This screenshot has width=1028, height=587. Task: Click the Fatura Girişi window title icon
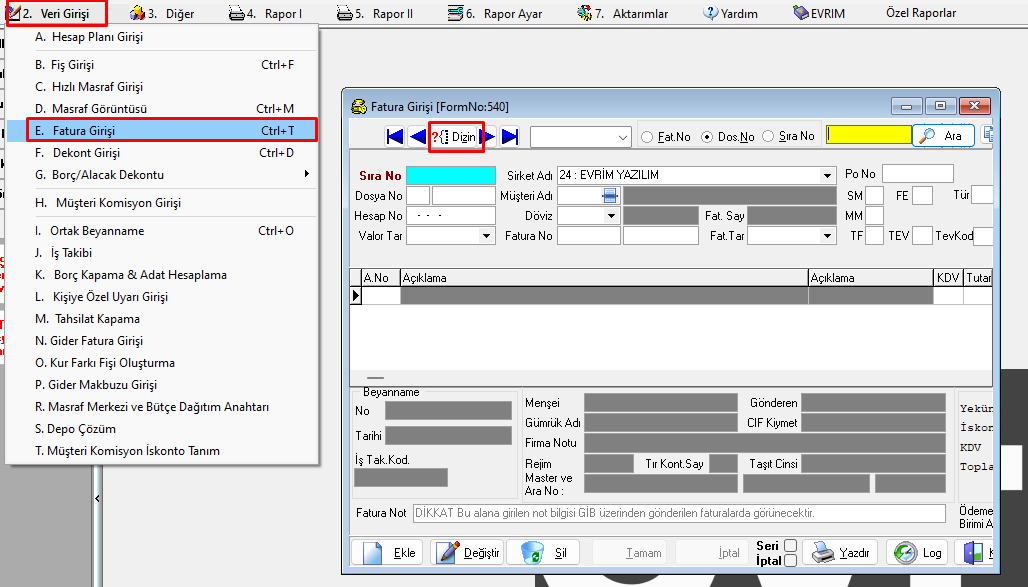point(359,106)
